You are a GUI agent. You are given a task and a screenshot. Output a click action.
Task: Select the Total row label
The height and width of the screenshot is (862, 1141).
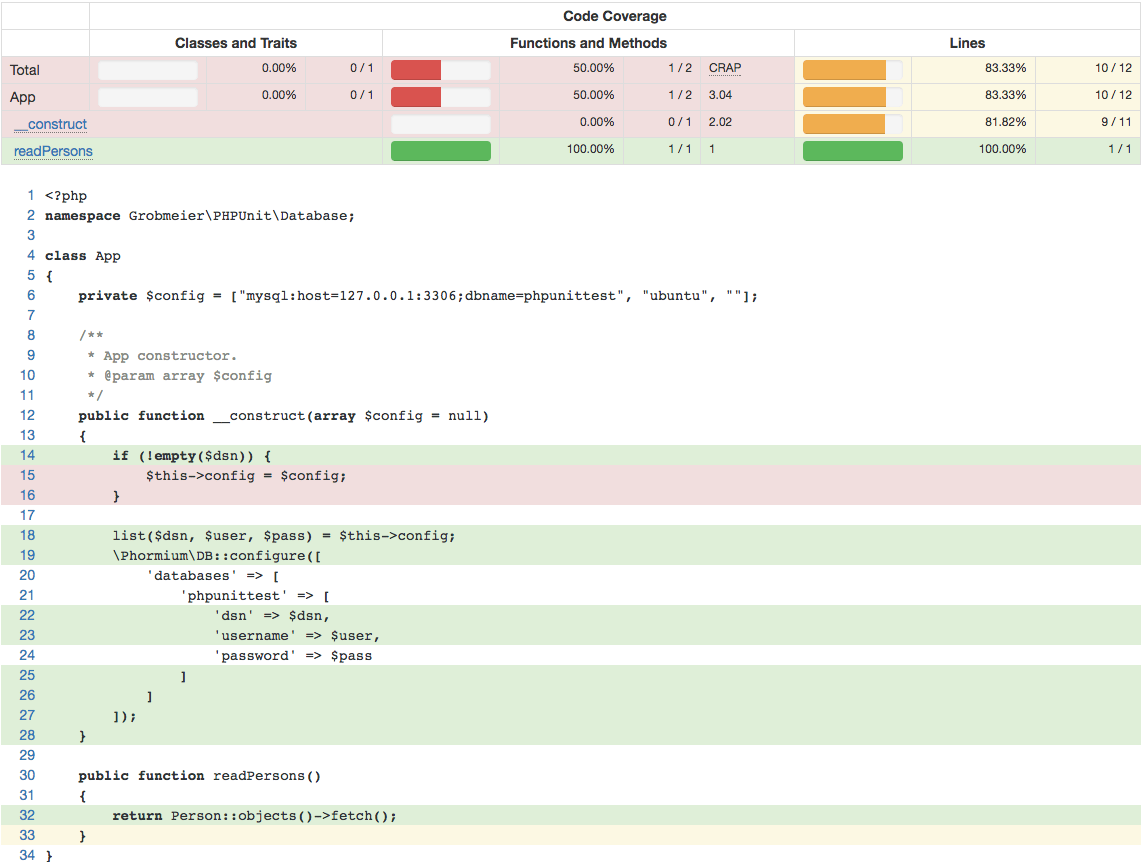click(27, 68)
